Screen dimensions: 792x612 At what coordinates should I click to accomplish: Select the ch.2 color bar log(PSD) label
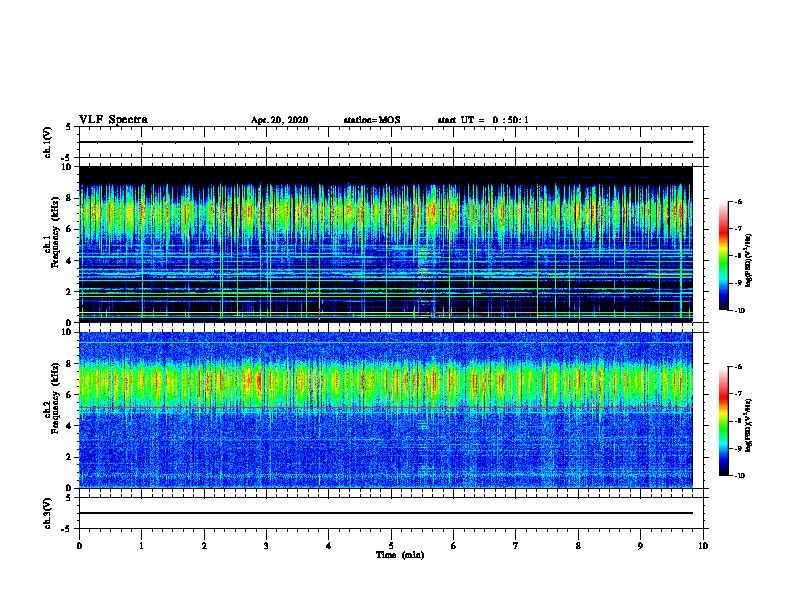click(749, 425)
